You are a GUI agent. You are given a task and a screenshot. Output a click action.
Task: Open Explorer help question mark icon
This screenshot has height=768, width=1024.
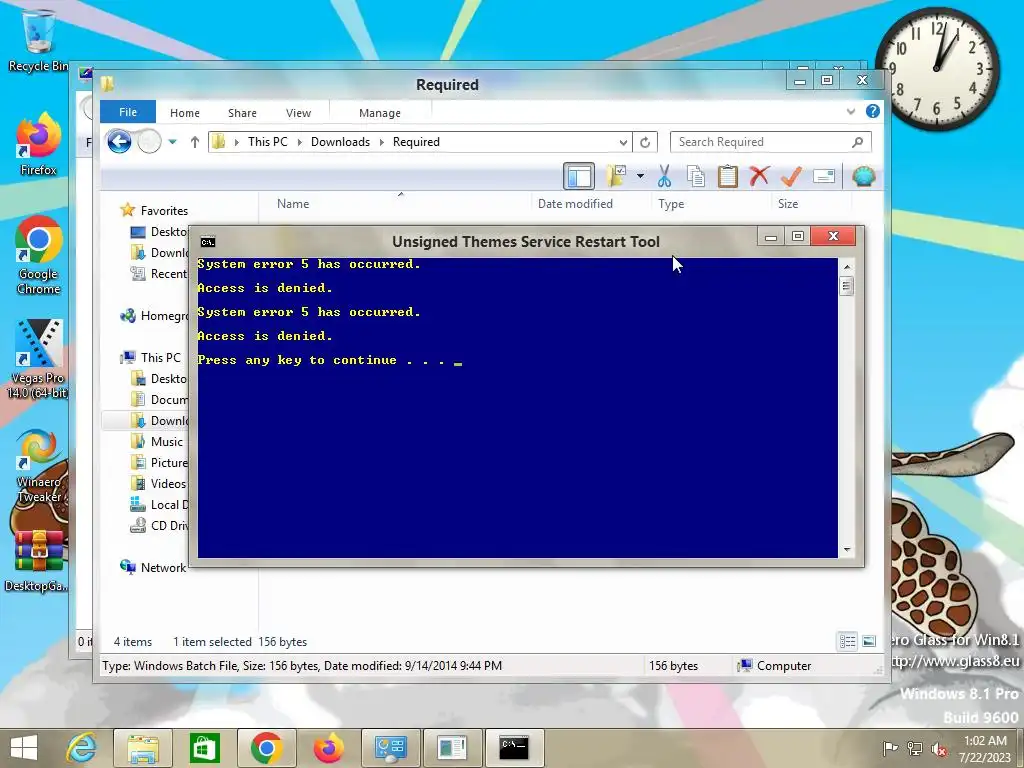(872, 112)
